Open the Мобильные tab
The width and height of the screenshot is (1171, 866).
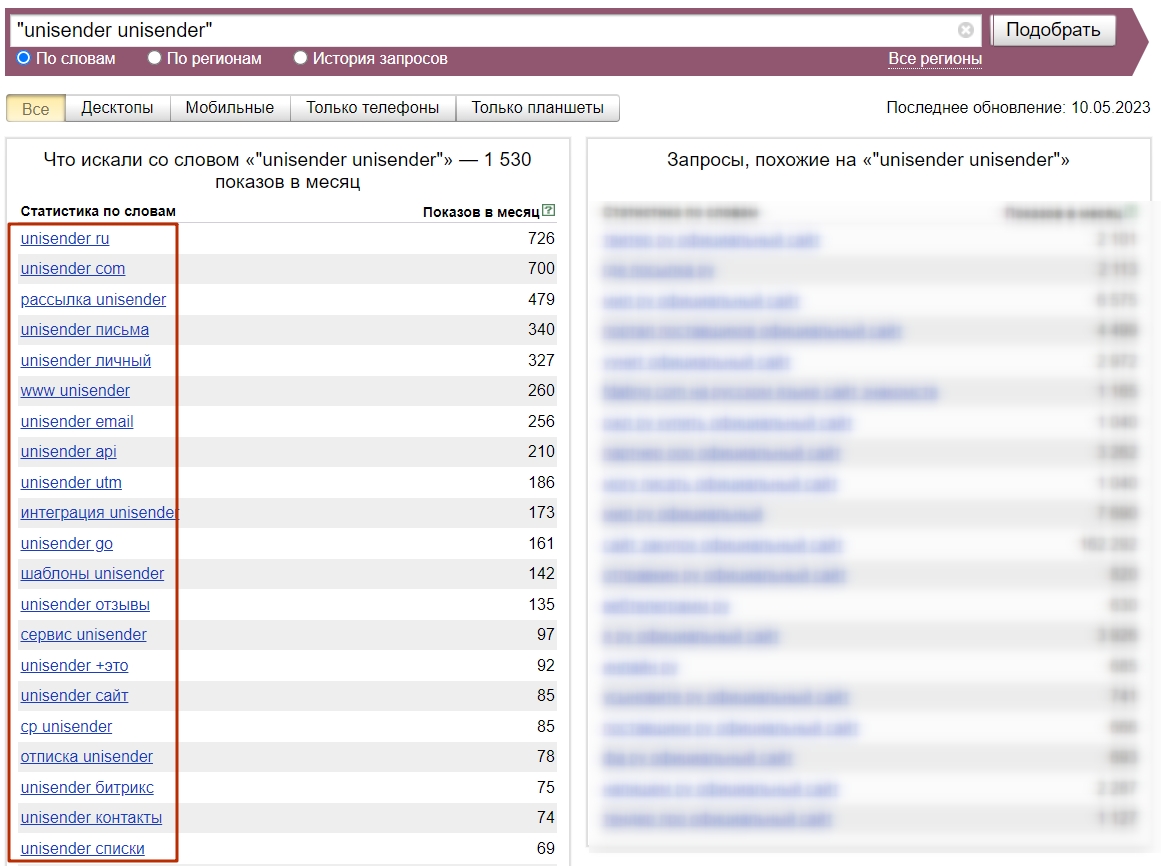tap(230, 108)
